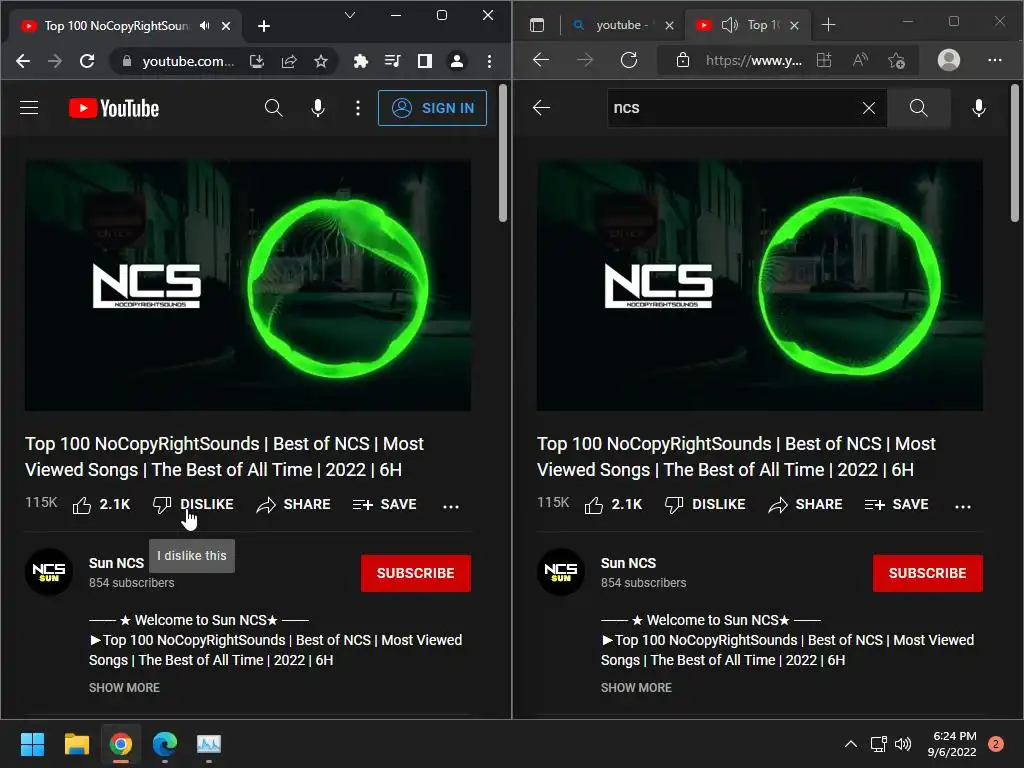Expand SHOW MORE description in Edge window
1024x768 pixels.
click(636, 687)
